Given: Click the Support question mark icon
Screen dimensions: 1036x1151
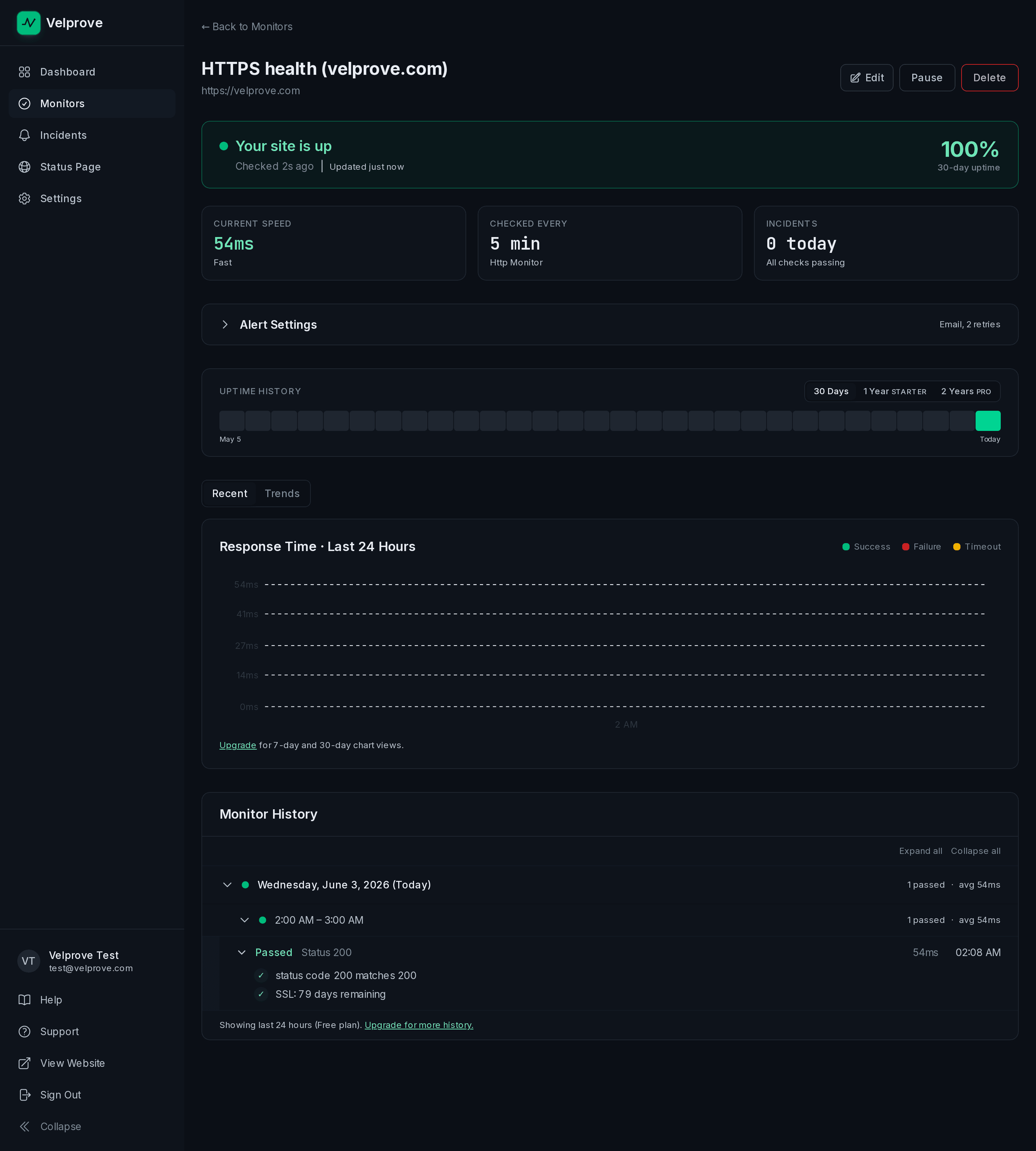Looking at the screenshot, I should click(24, 1032).
